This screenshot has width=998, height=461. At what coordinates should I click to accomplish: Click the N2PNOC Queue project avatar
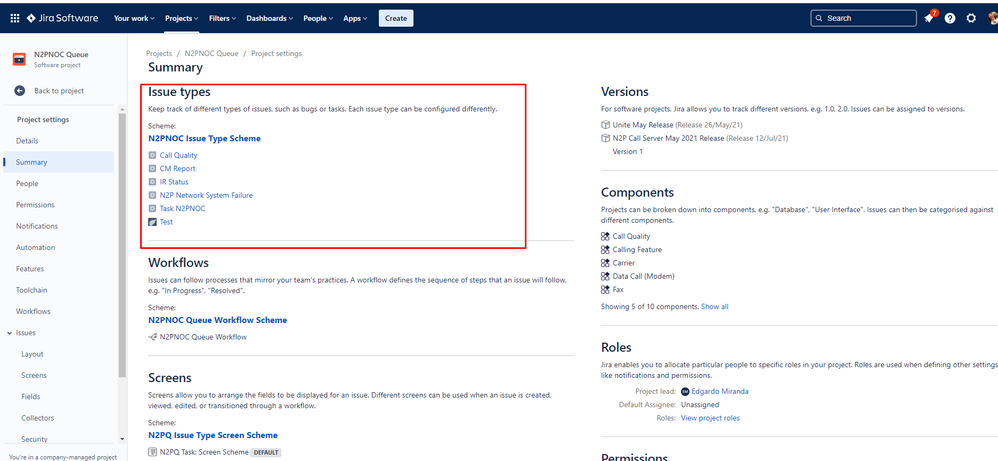pyautogui.click(x=20, y=59)
